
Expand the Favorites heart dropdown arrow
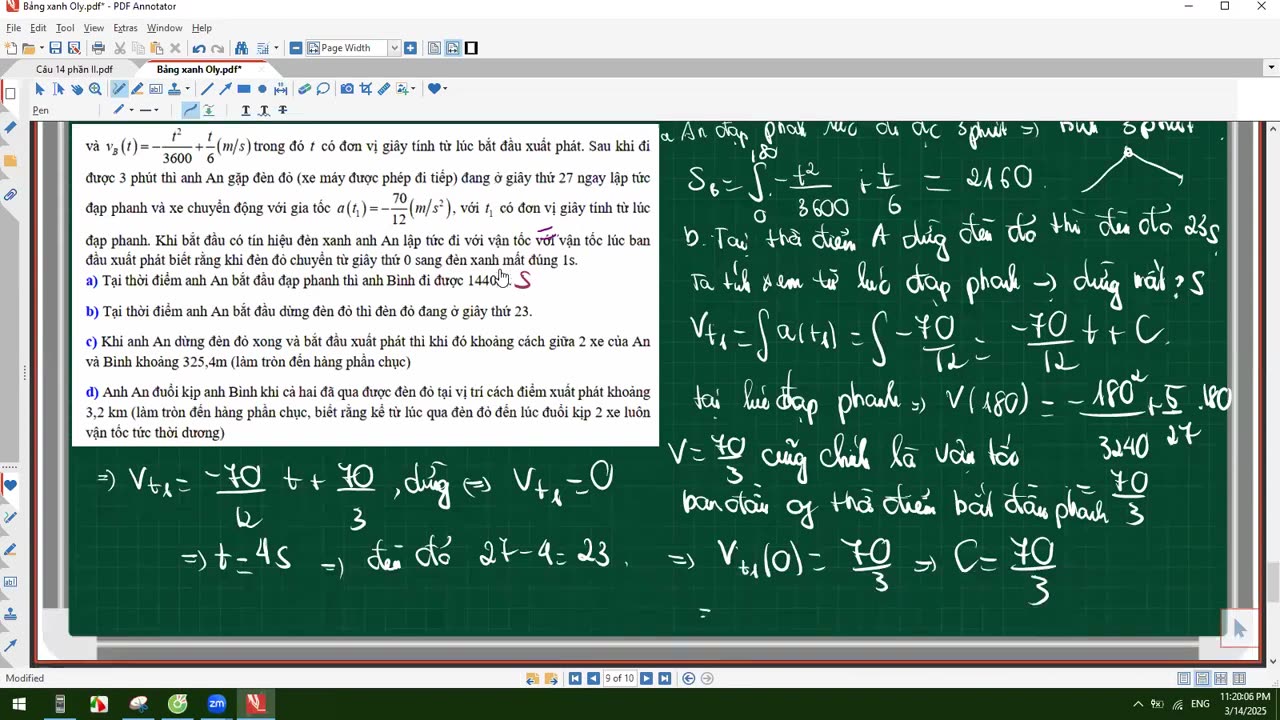[445, 89]
